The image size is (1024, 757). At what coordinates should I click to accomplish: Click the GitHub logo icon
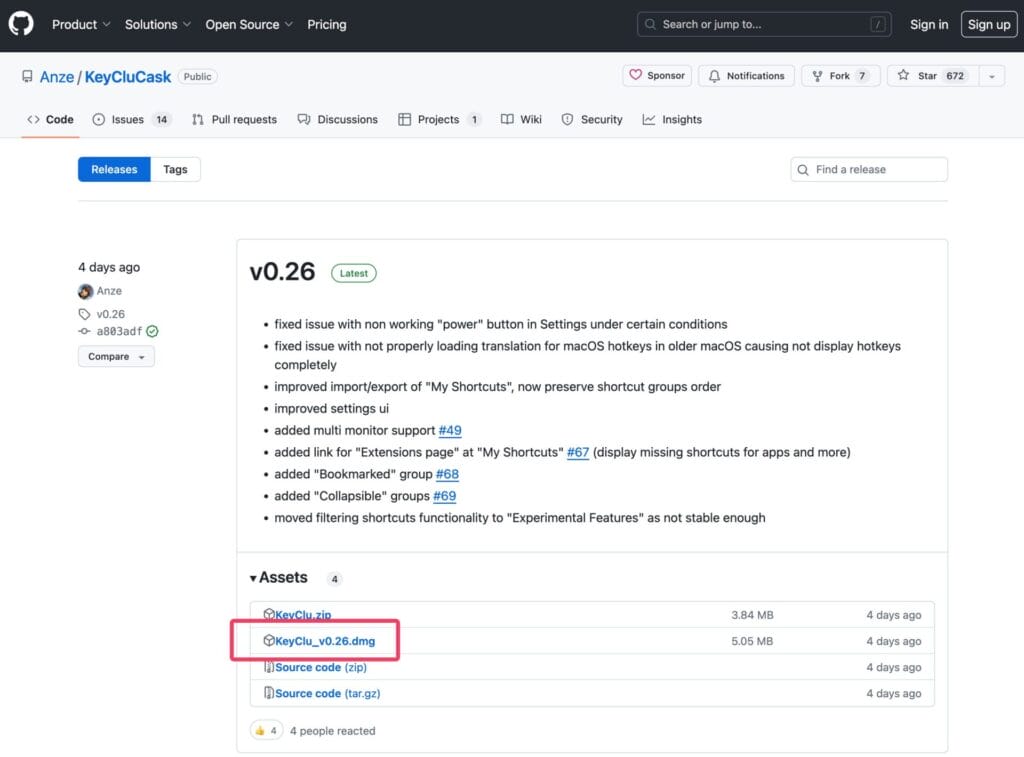pos(21,24)
